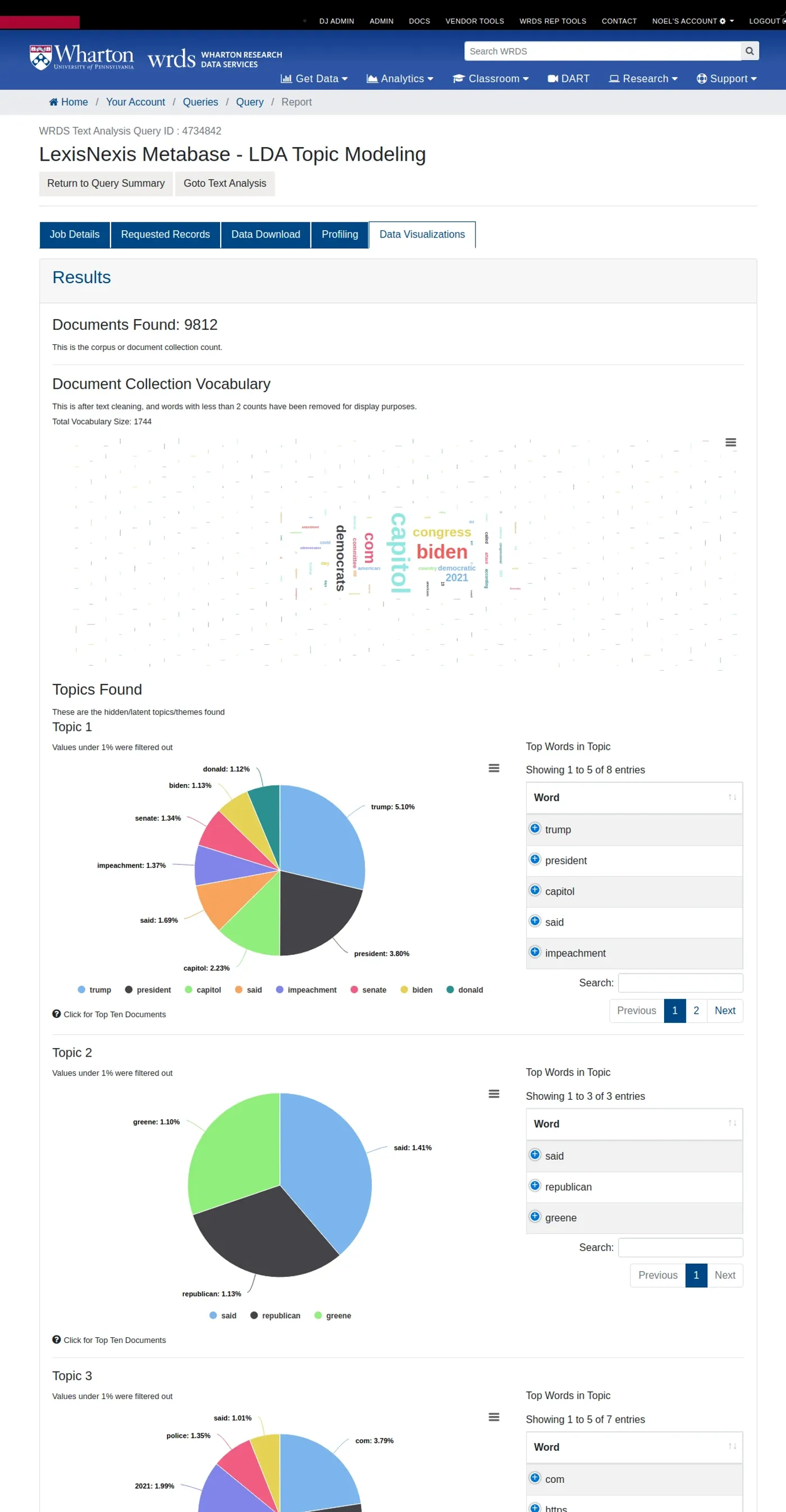
Task: Click Return to Query Summary button
Action: pos(106,183)
